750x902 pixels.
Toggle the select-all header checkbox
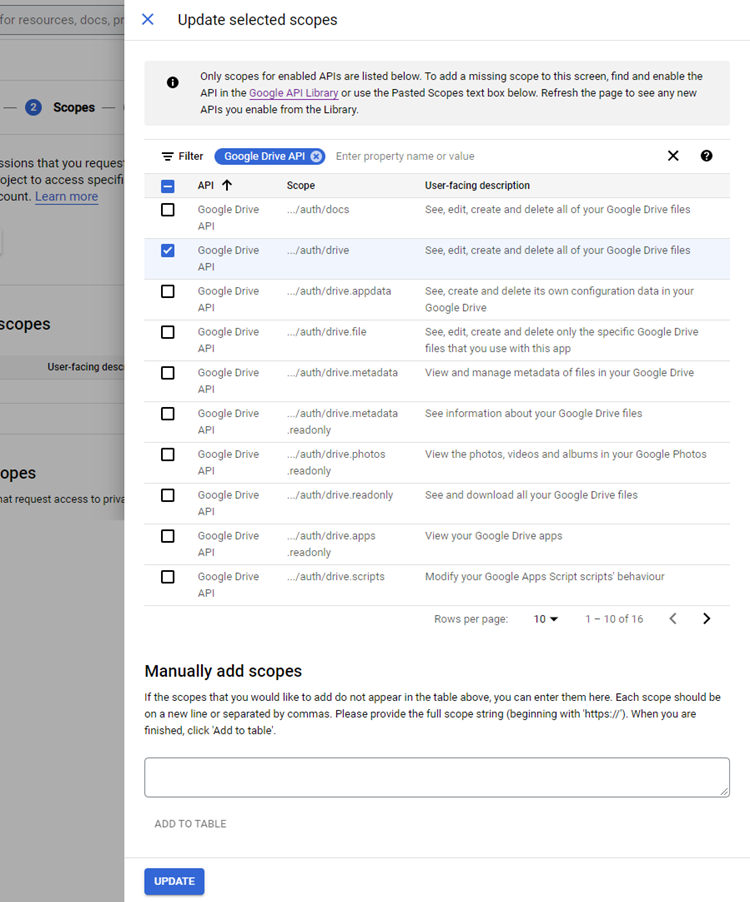point(168,186)
